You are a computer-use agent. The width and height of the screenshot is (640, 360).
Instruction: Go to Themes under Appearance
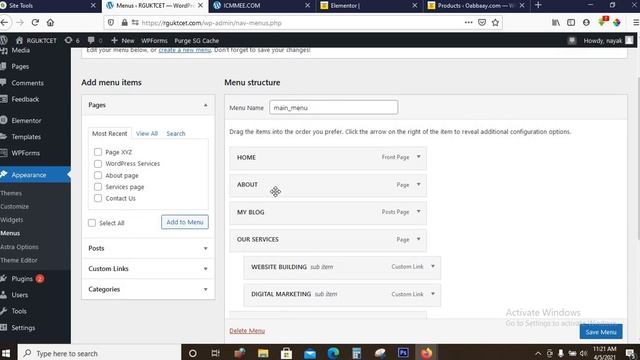[11, 193]
